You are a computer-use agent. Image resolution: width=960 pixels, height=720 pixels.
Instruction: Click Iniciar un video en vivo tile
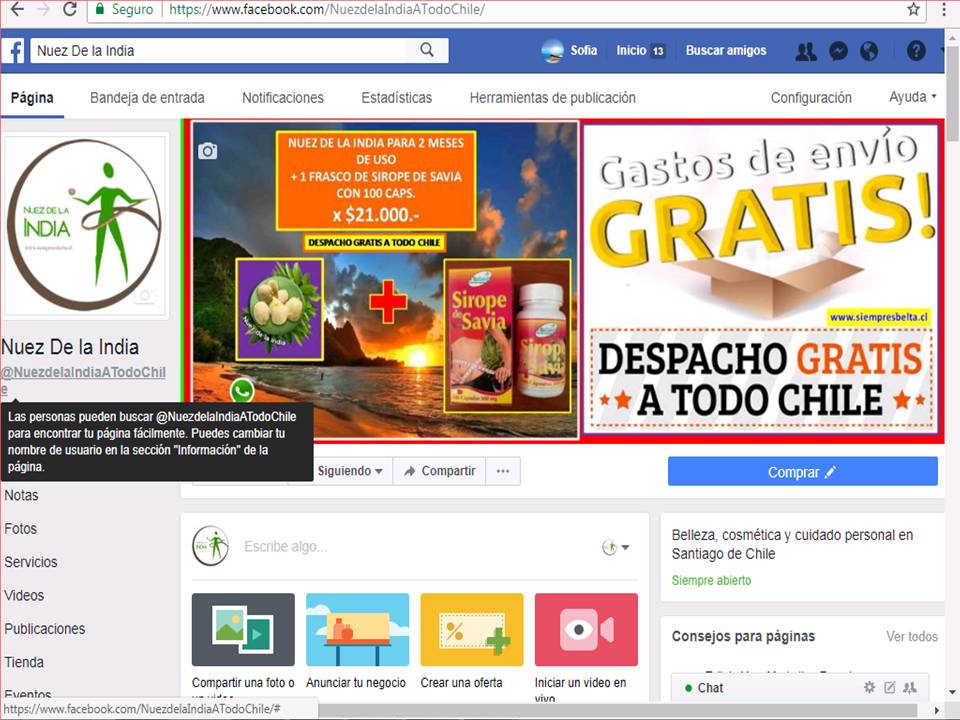point(586,630)
